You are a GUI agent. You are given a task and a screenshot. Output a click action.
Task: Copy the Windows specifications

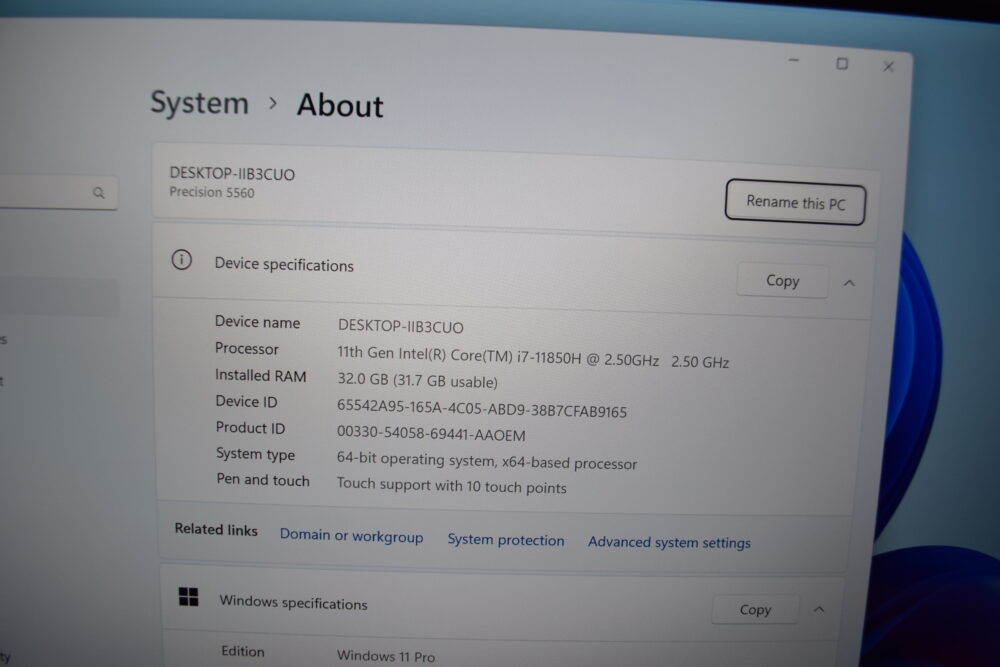coord(755,610)
